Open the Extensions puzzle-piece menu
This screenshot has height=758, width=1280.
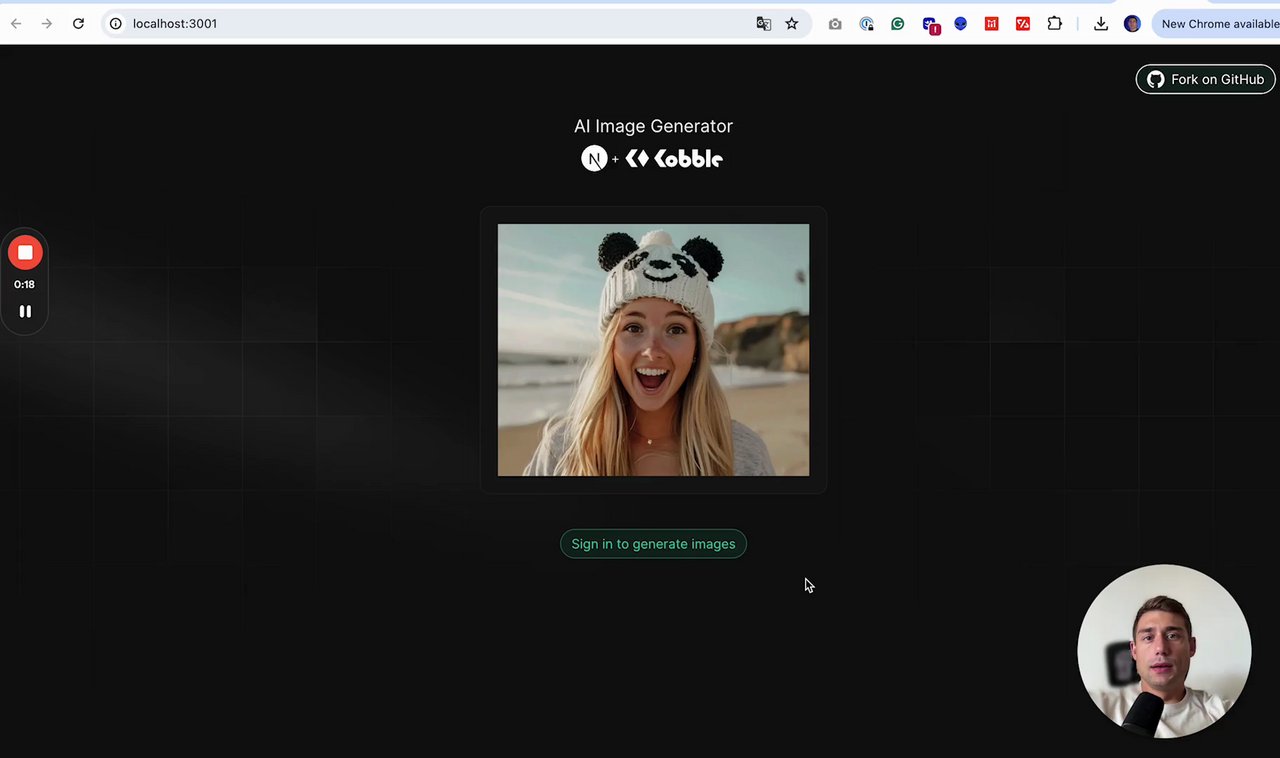click(x=1054, y=24)
